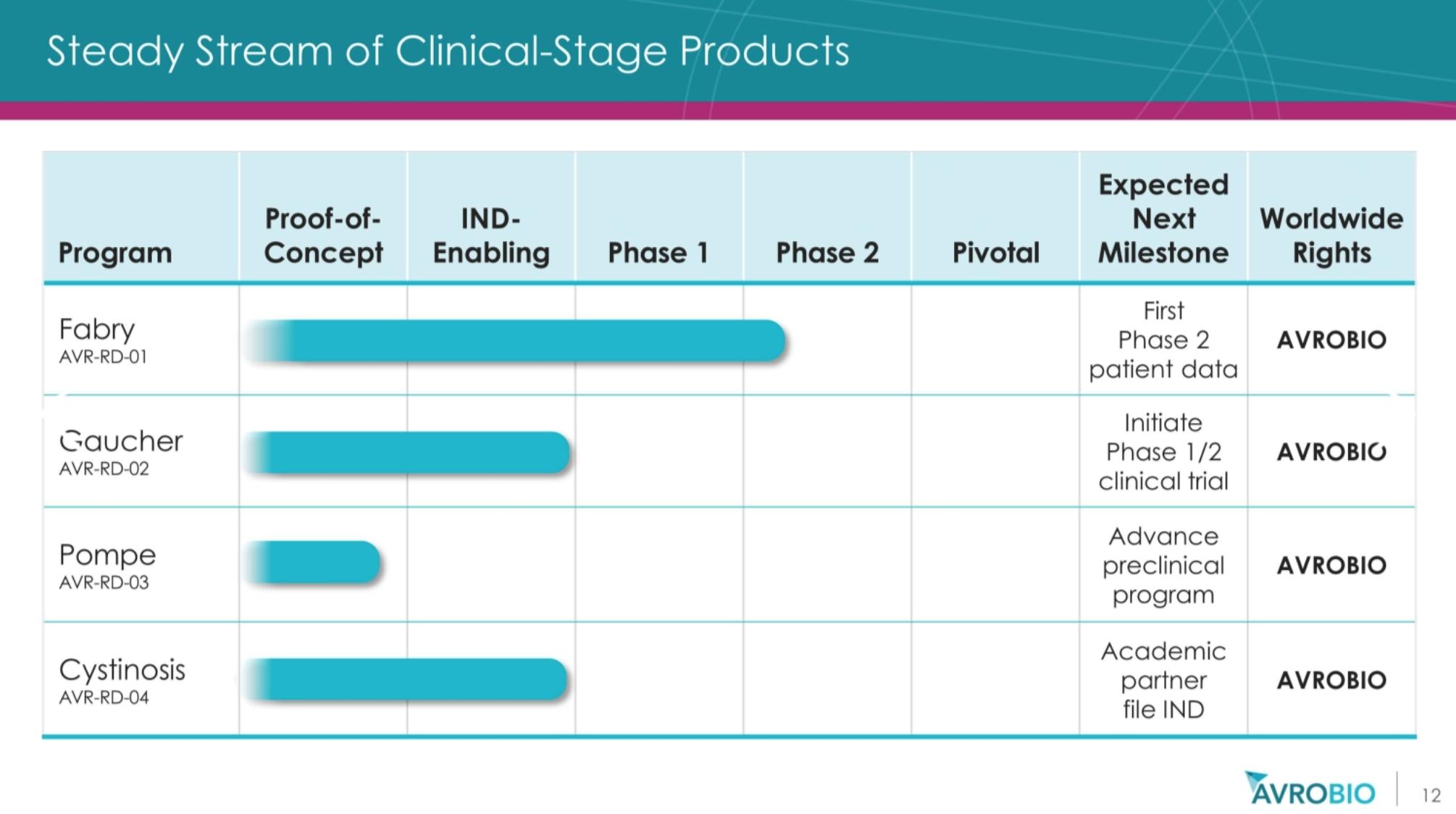1456x814 pixels.
Task: Click the Phase 2 column header
Action: point(827,253)
